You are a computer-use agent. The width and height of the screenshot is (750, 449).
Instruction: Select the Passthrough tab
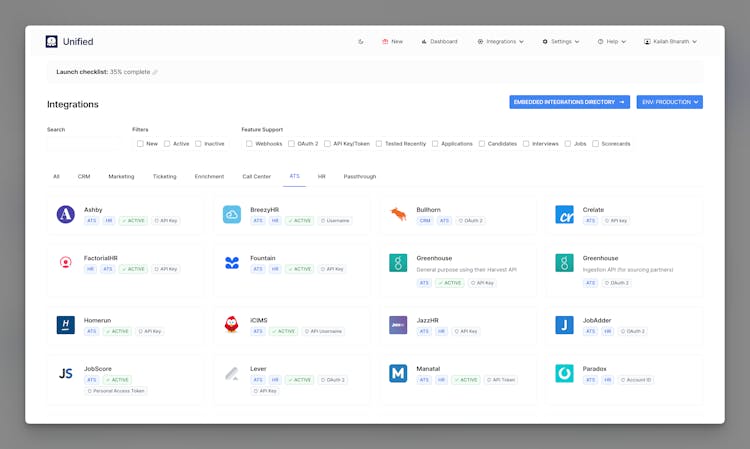[360, 176]
